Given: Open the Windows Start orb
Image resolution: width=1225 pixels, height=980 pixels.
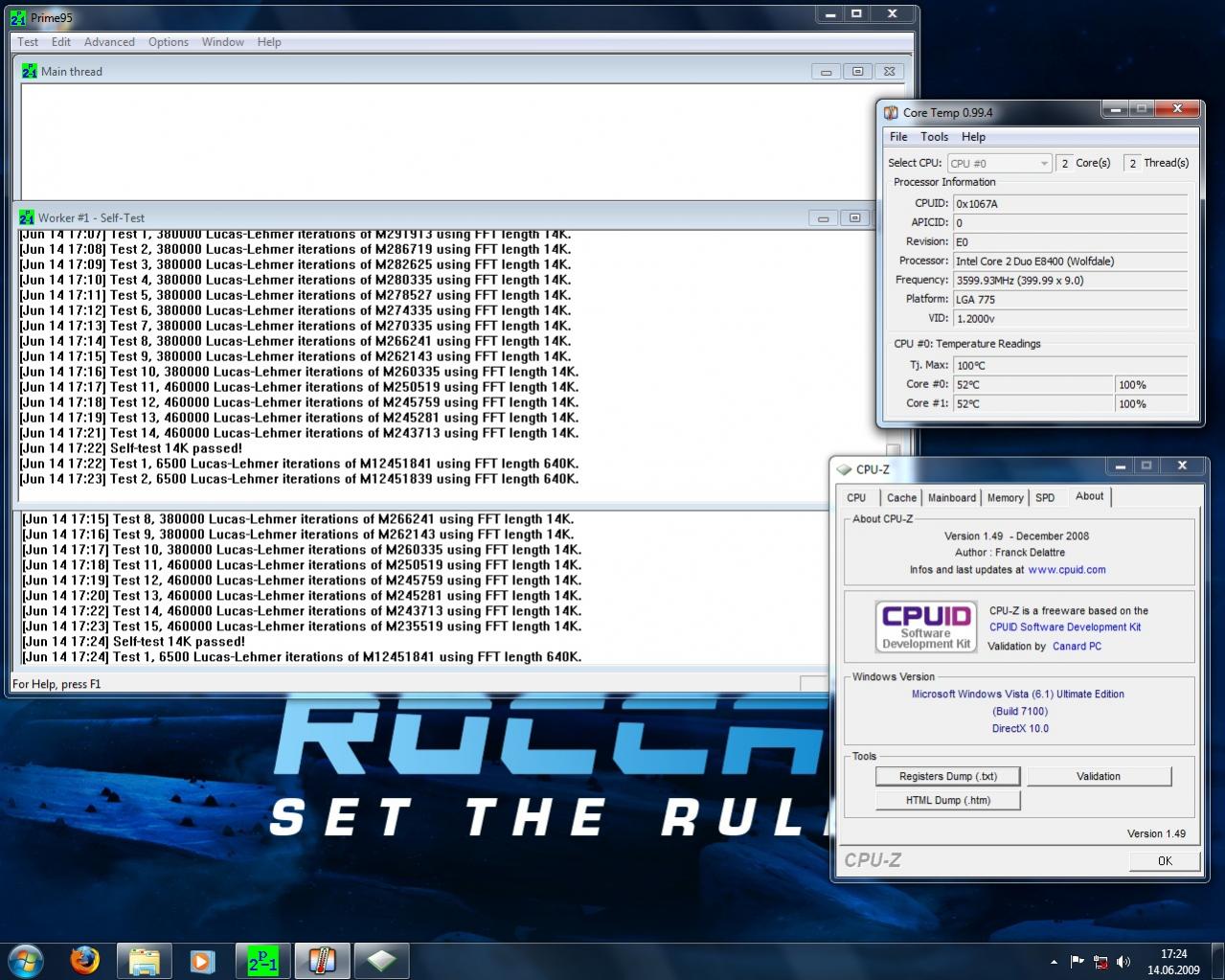Looking at the screenshot, I should (26, 960).
